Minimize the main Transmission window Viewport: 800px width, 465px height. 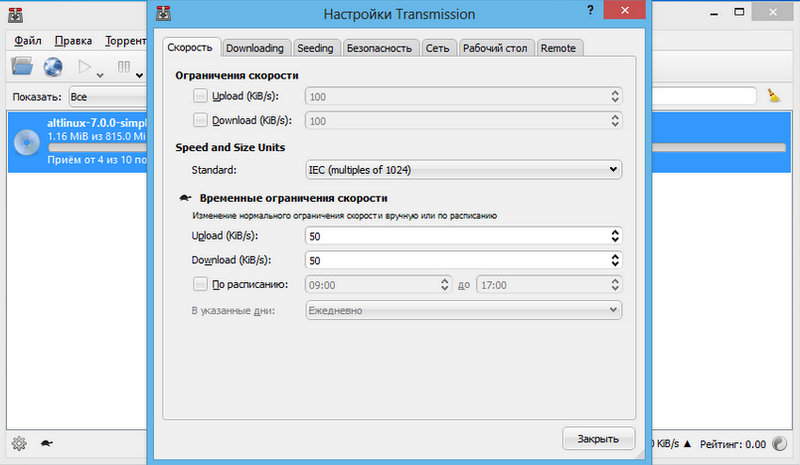click(714, 13)
